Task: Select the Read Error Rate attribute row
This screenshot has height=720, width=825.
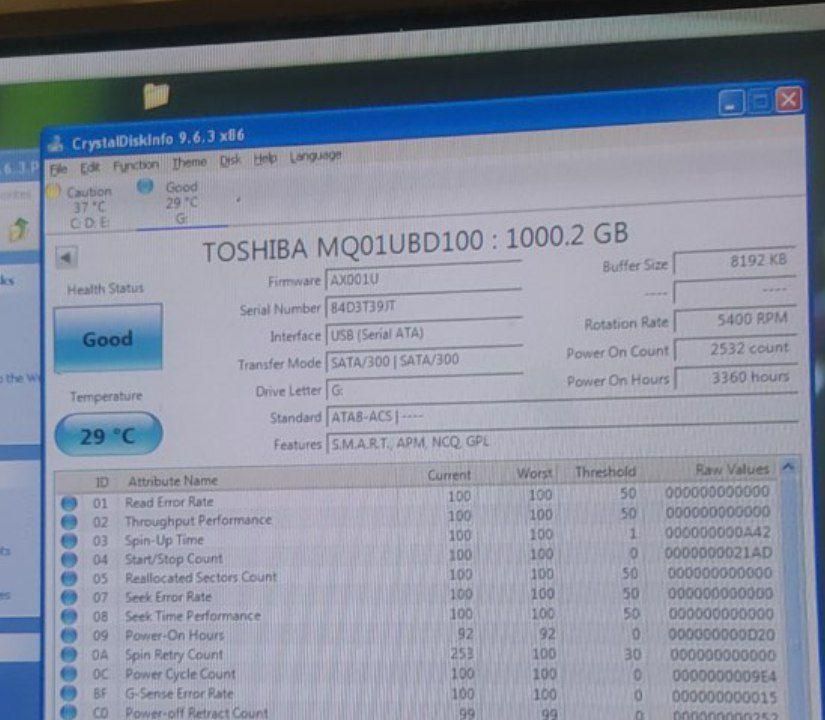Action: (416, 498)
